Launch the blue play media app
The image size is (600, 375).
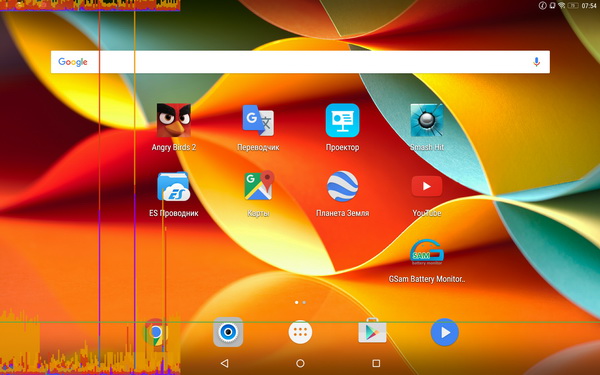pyautogui.click(x=445, y=332)
